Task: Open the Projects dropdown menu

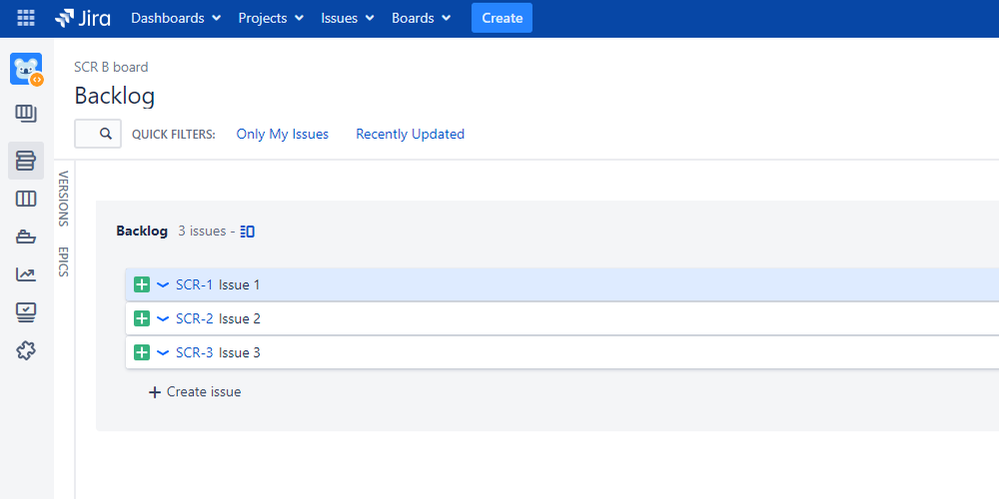Action: (x=271, y=18)
